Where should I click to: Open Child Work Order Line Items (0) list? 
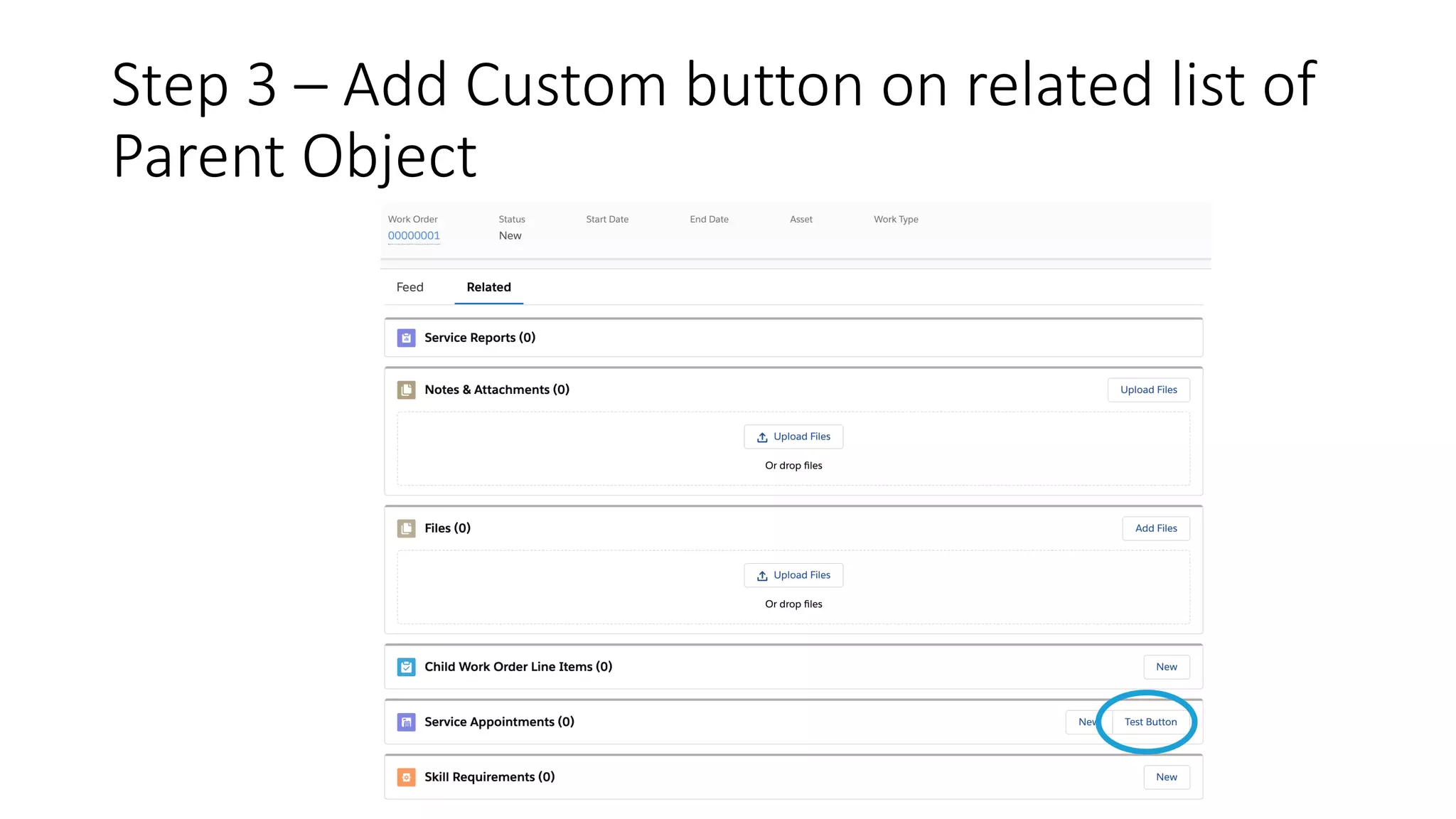click(518, 667)
